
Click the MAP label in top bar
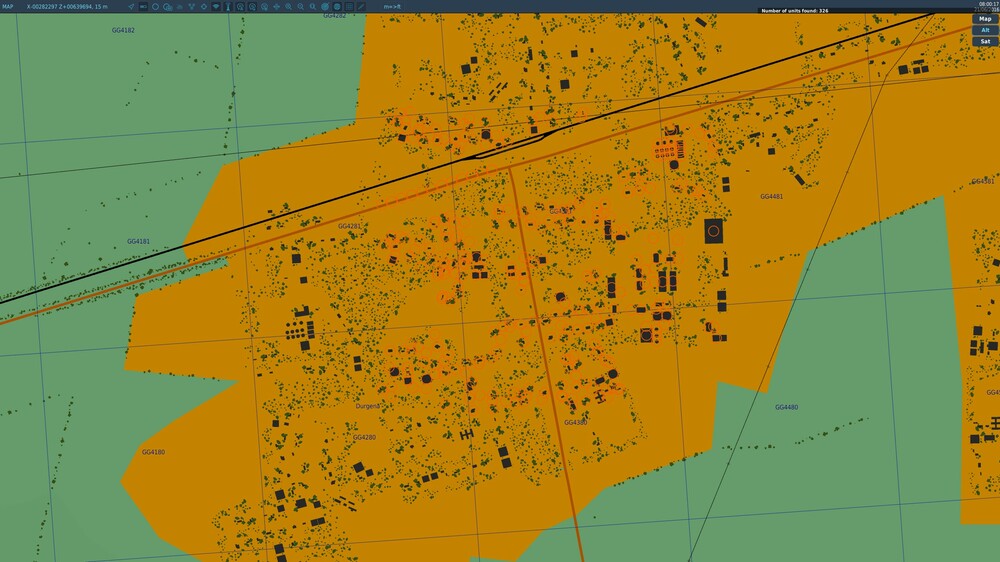8,6
